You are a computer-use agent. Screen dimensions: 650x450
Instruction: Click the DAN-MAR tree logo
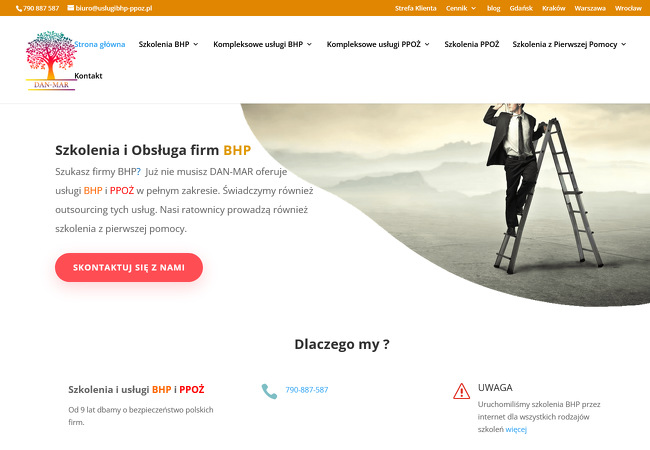tap(51, 60)
